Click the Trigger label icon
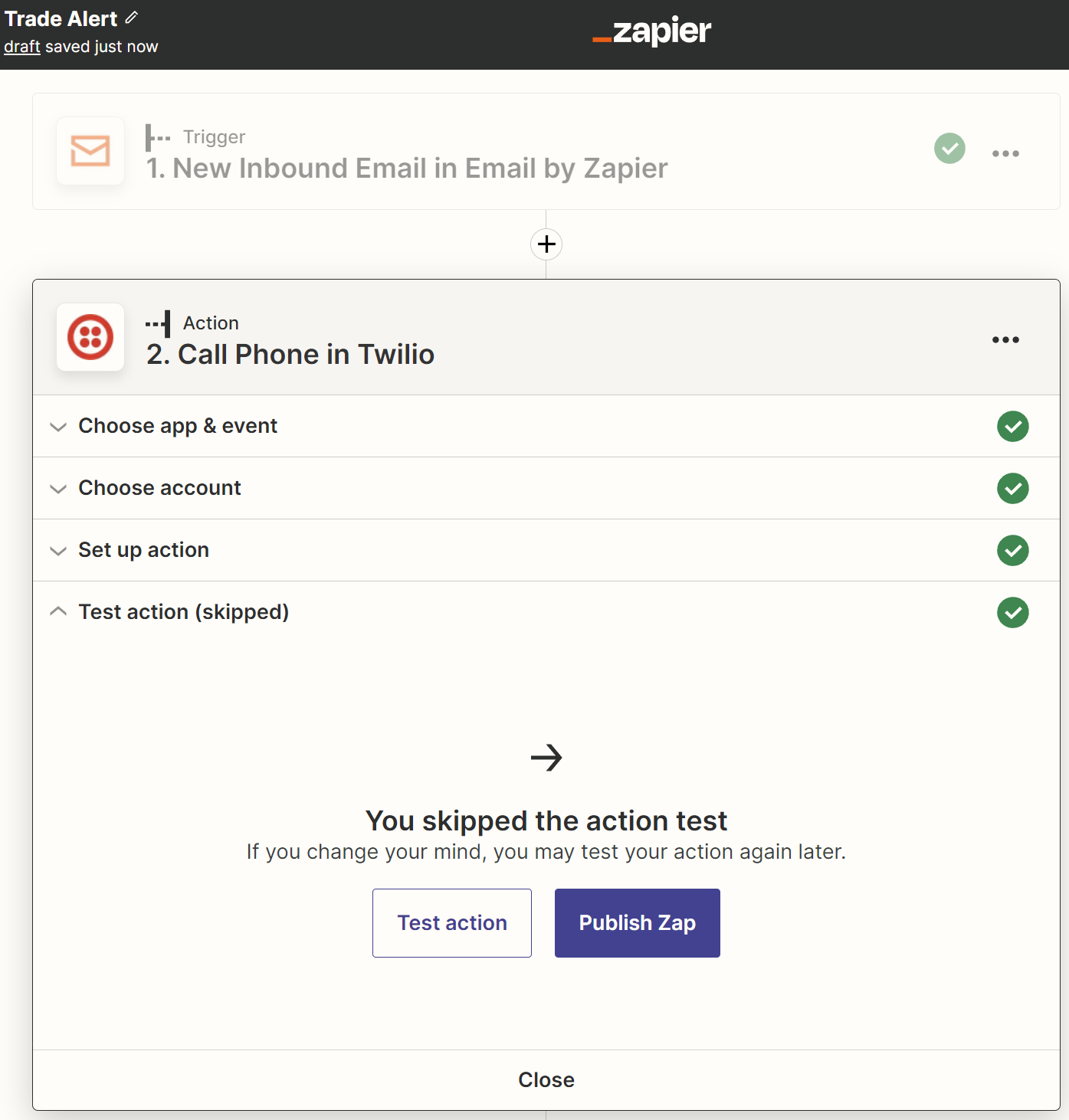 click(158, 138)
